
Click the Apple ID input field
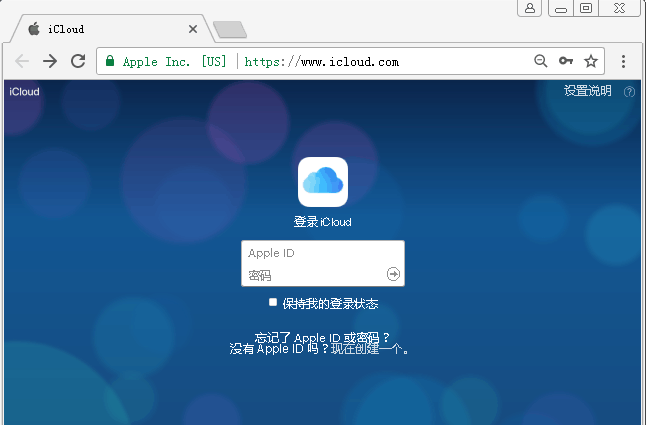click(x=323, y=252)
